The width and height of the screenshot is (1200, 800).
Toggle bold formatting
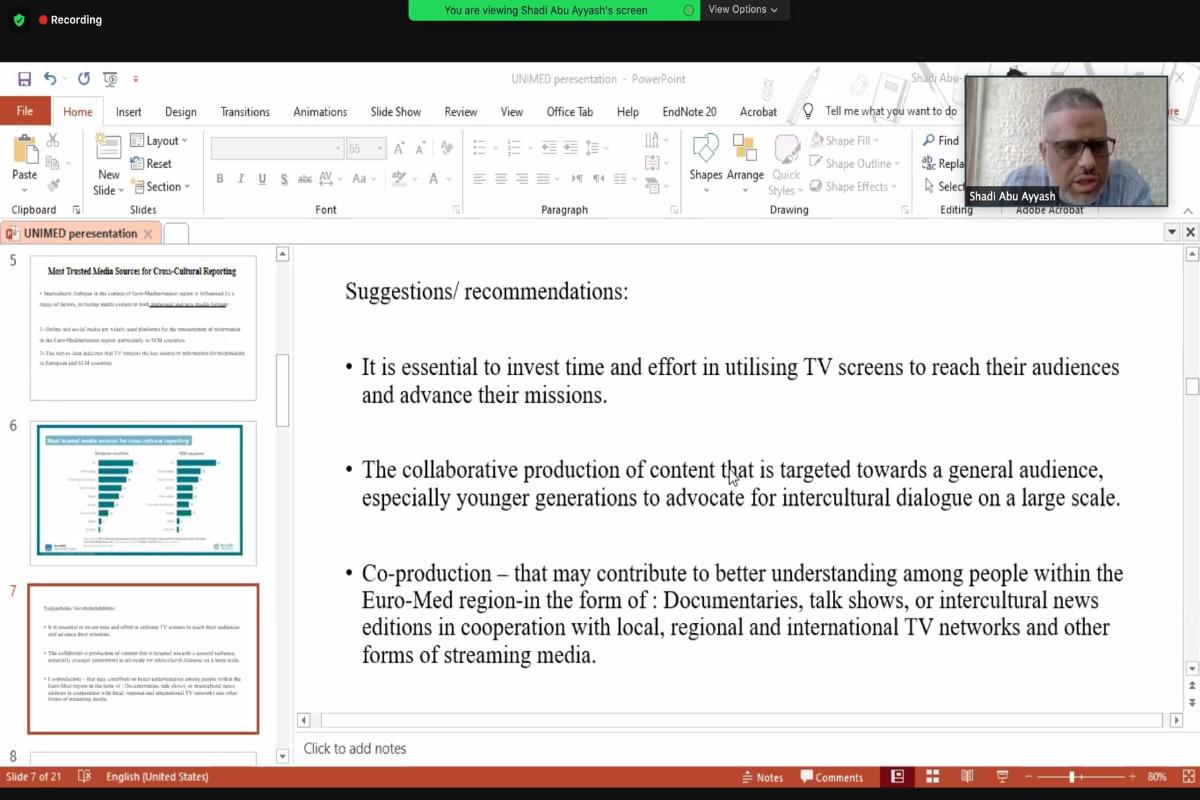point(220,179)
